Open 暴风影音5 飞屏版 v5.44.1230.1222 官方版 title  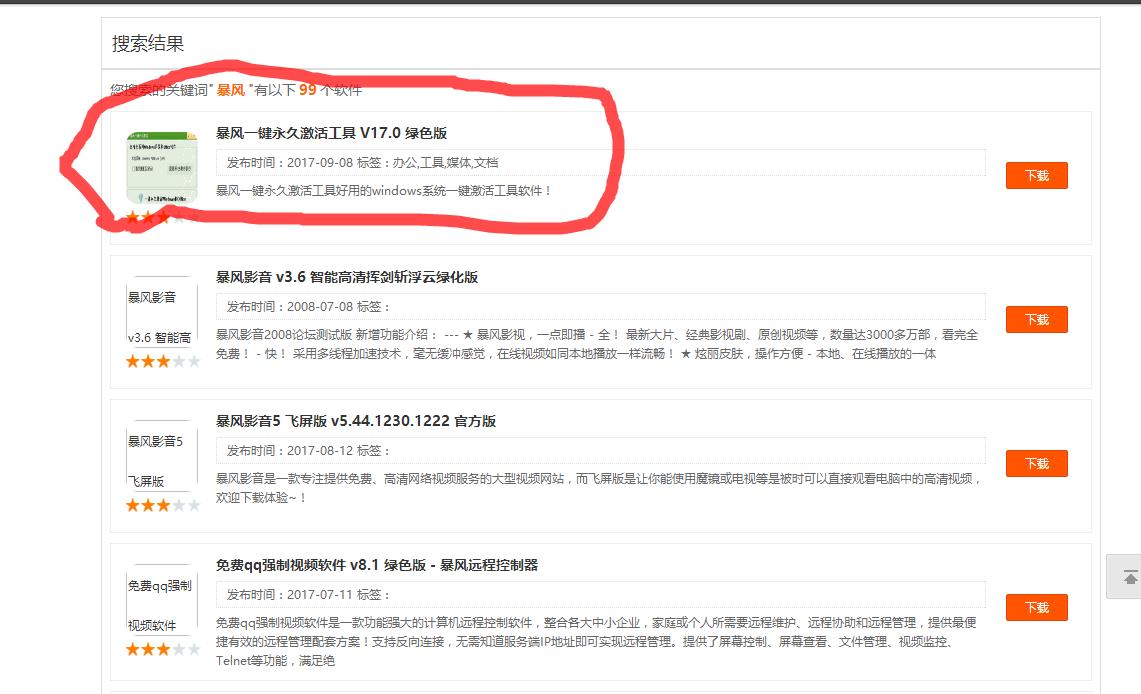pos(356,421)
